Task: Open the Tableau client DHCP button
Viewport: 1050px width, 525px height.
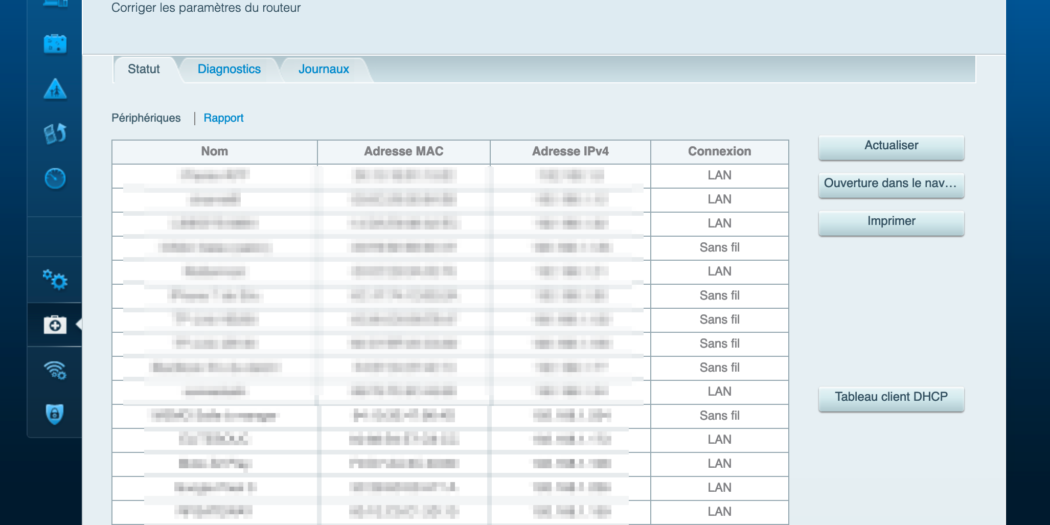Action: (x=891, y=397)
